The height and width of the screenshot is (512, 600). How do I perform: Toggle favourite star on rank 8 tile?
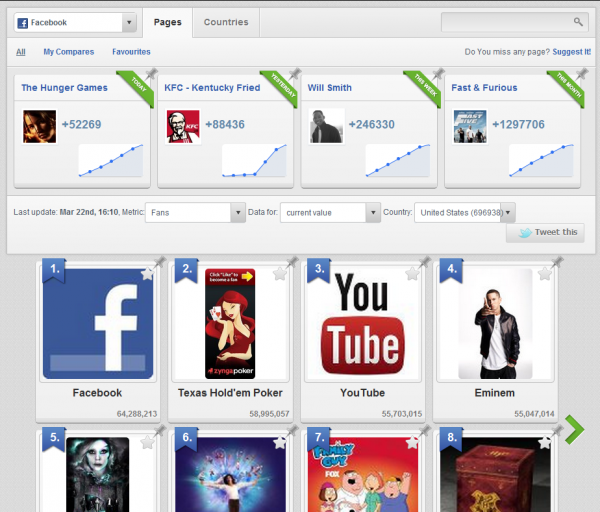[544, 443]
